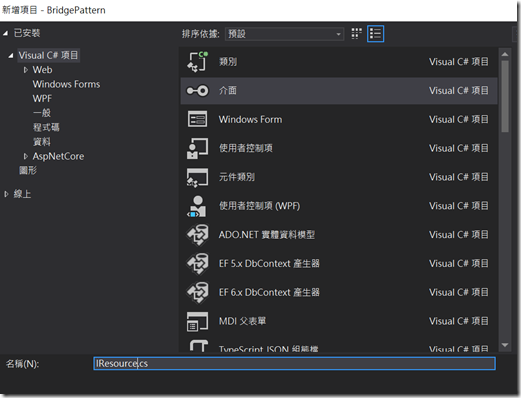Select the 元件類別 component class icon
Screen dimensions: 521x398
197,177
